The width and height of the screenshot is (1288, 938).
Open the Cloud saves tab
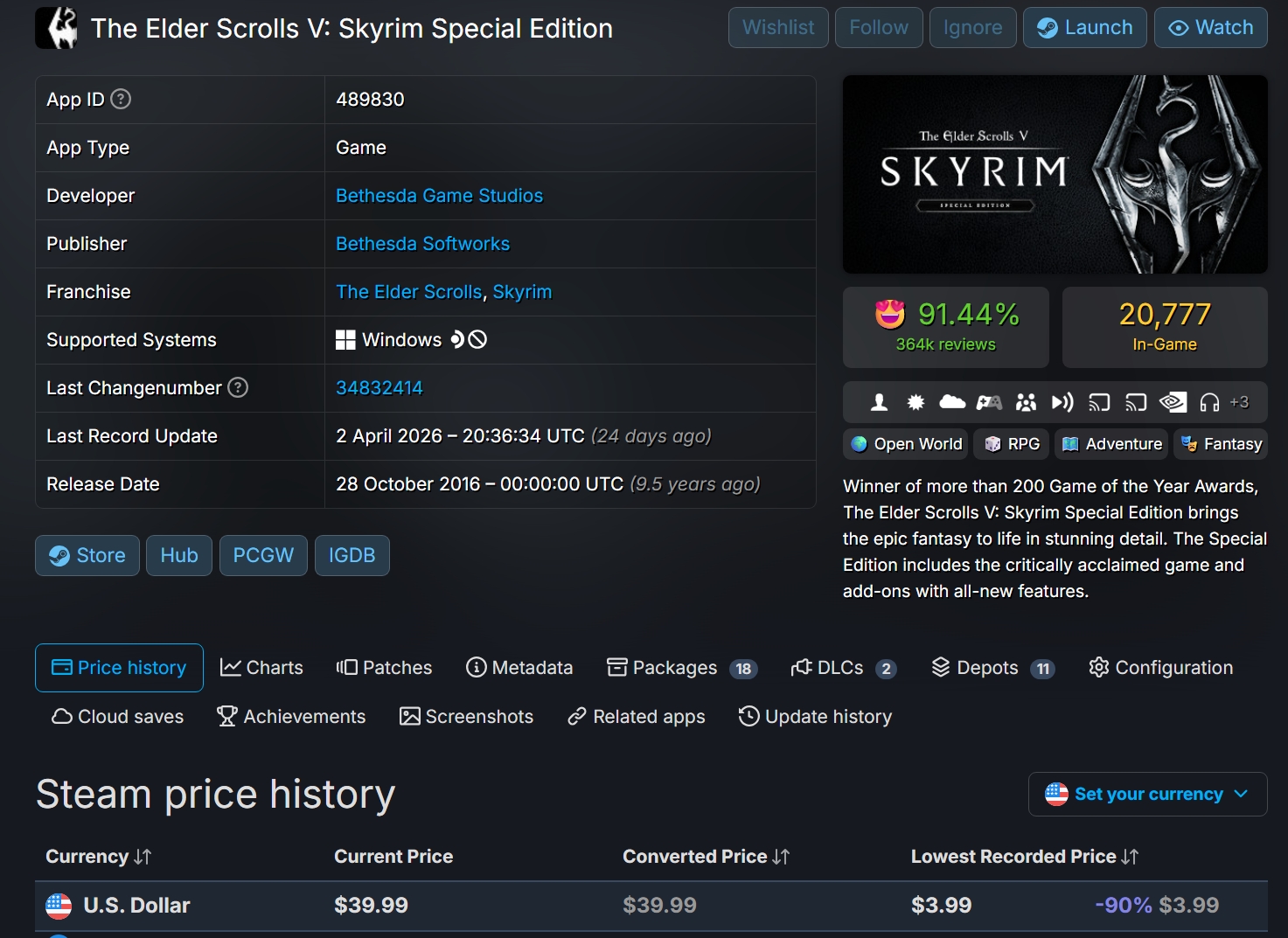coord(118,717)
